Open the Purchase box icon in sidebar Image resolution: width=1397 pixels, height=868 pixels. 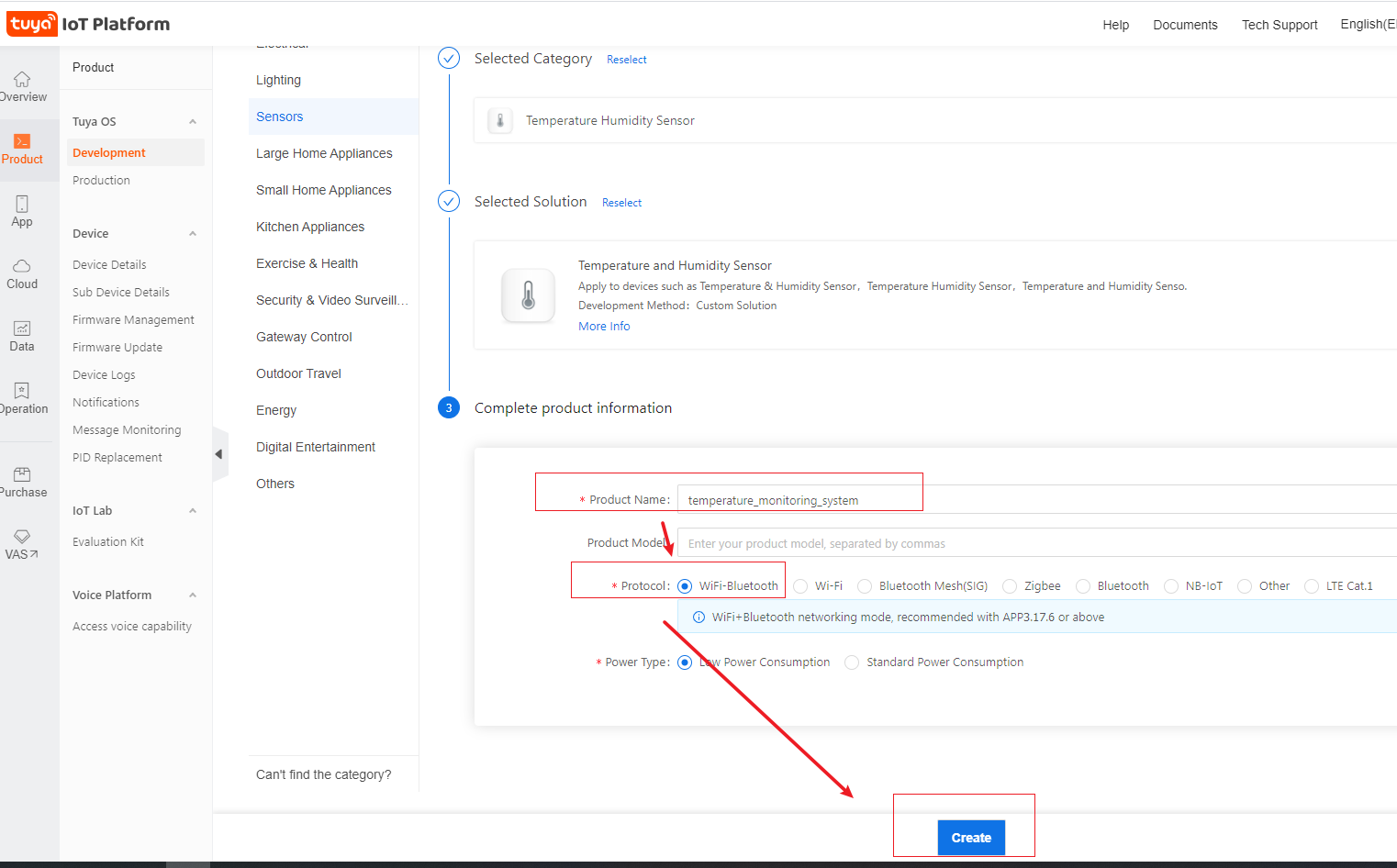[x=22, y=474]
